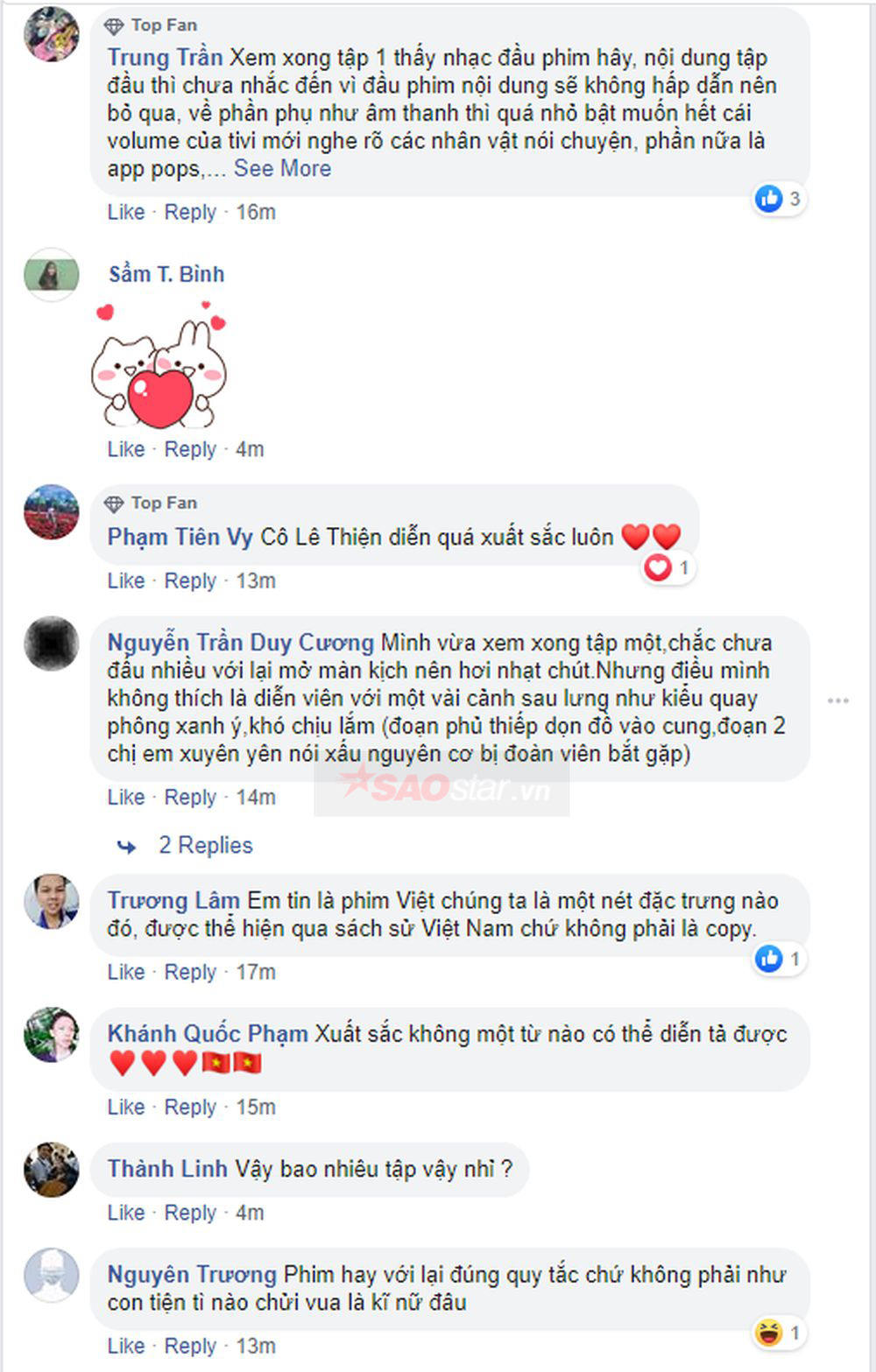The width and height of the screenshot is (876, 1372).
Task: Open the three-dots options menu beside Nguyễn Trần Duy Cương's comment
Action: click(x=838, y=700)
